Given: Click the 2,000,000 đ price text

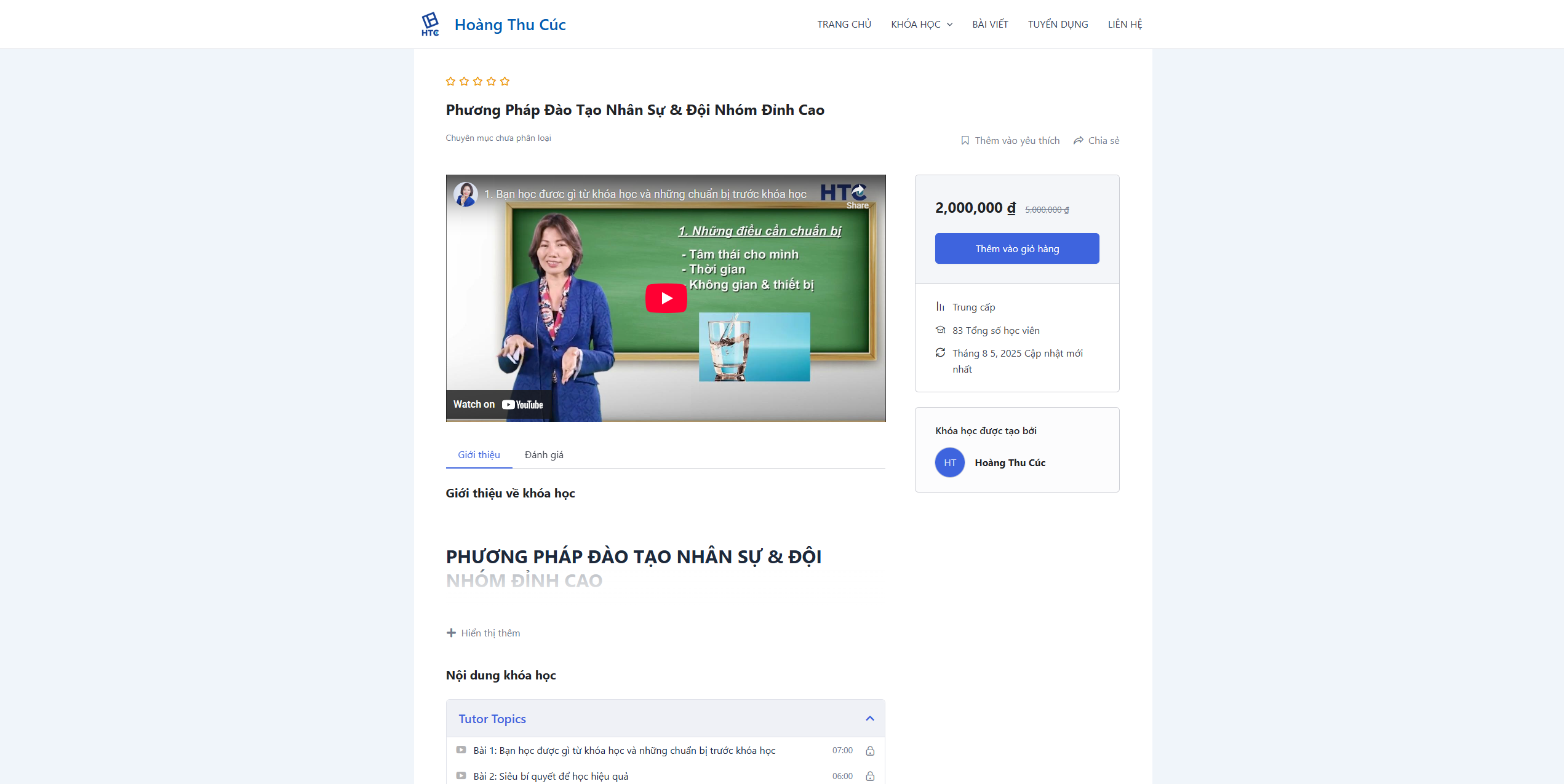Looking at the screenshot, I should (x=975, y=208).
